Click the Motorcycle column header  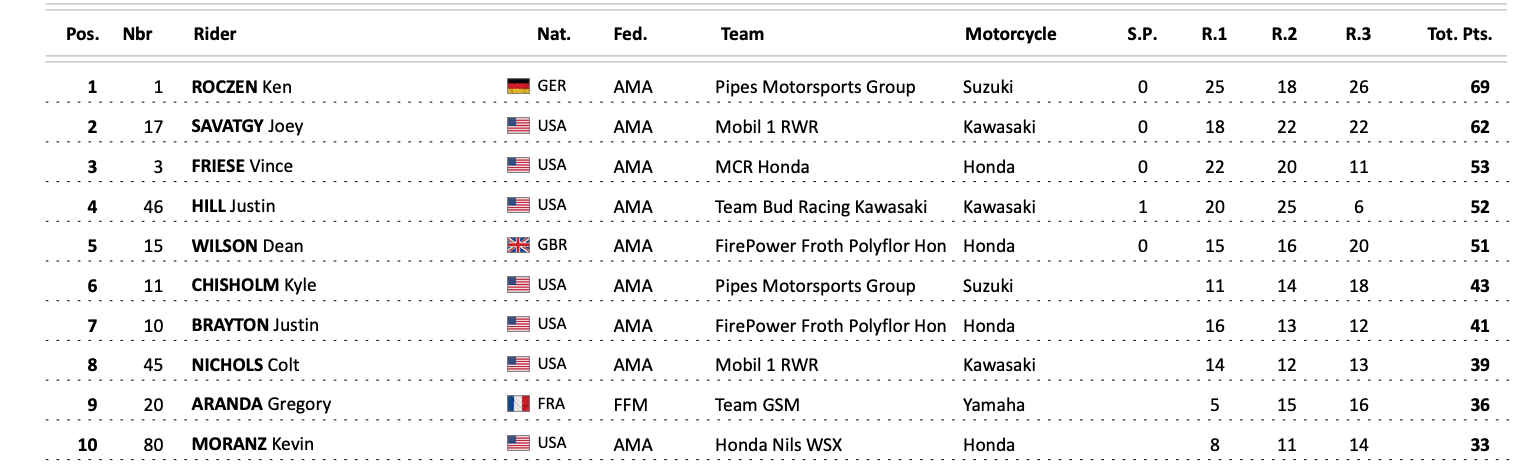pyautogui.click(x=1010, y=34)
